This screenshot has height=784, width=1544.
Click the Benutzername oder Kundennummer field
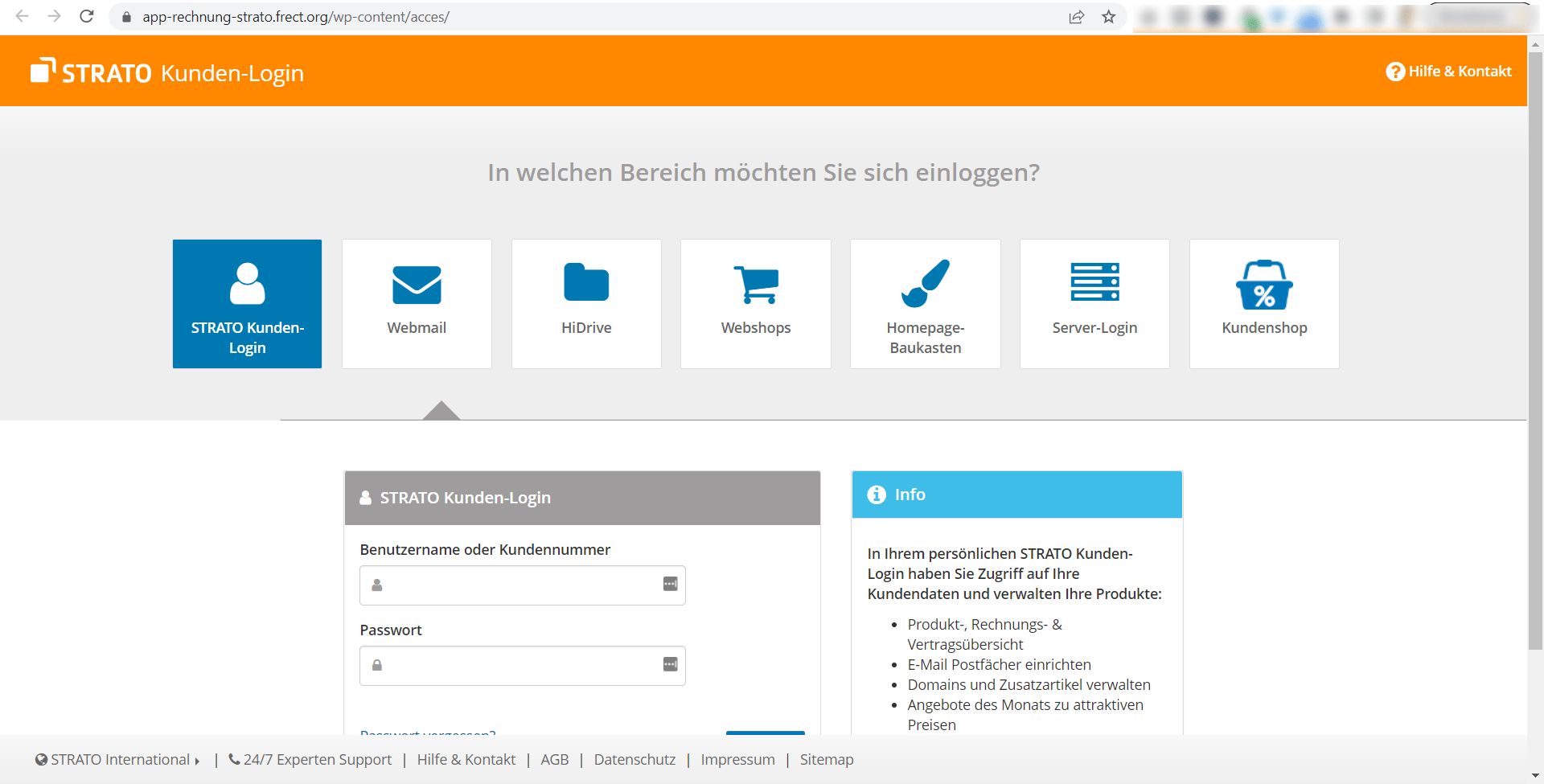tap(523, 585)
